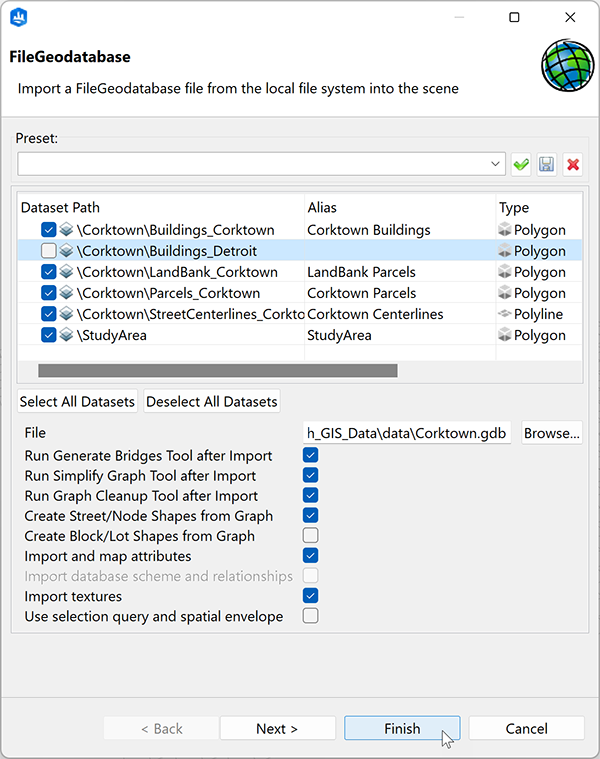Toggle Import and map attributes checkbox

tap(311, 556)
